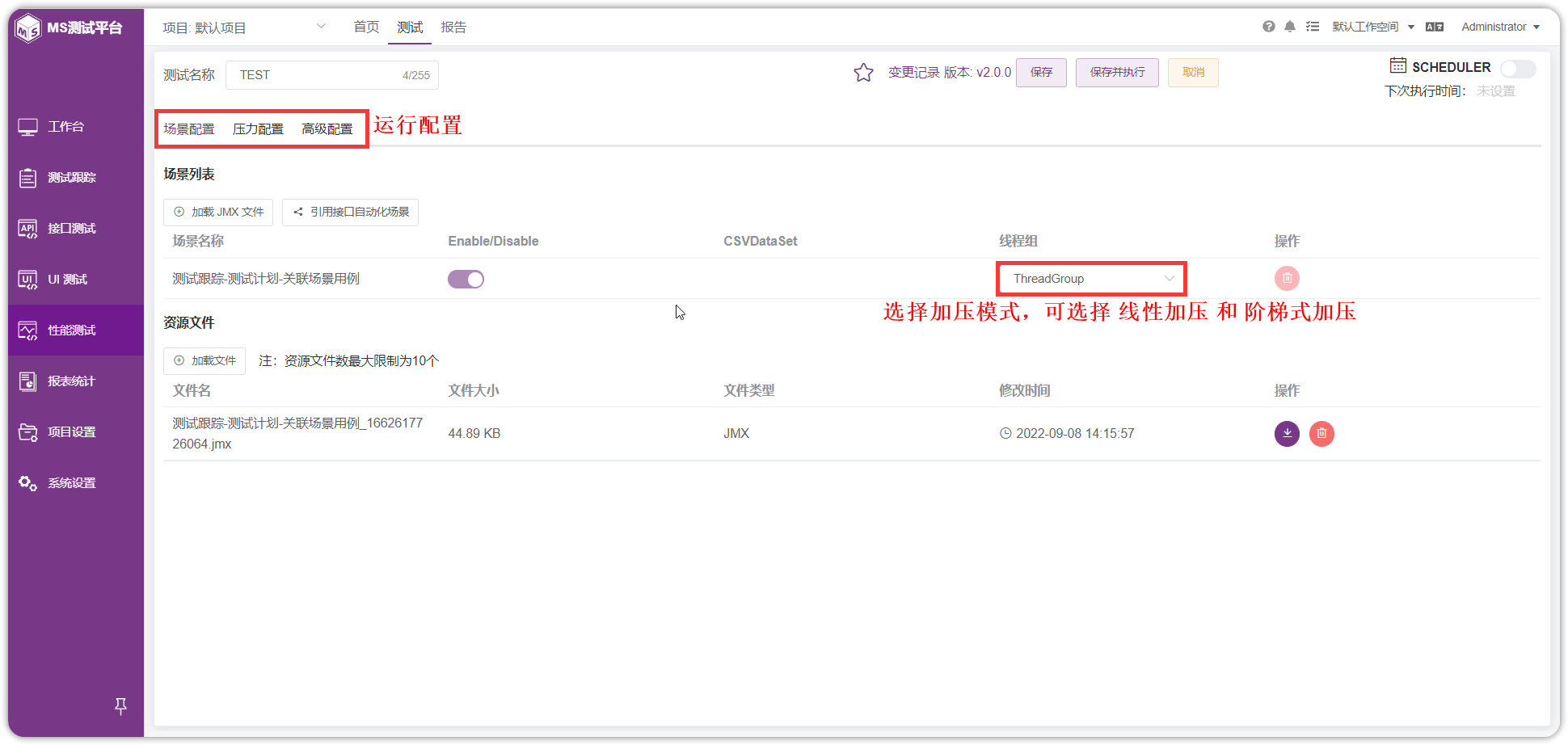Open the 默认工作空间 dropdown

tap(1373, 27)
